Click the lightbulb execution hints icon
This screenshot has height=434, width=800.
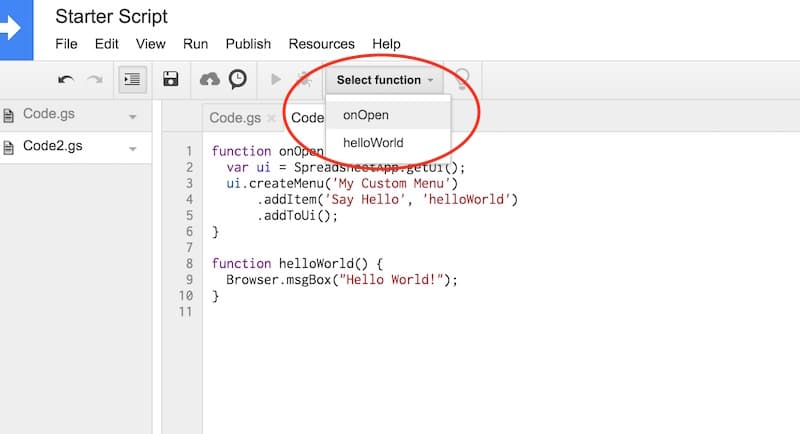coord(462,80)
